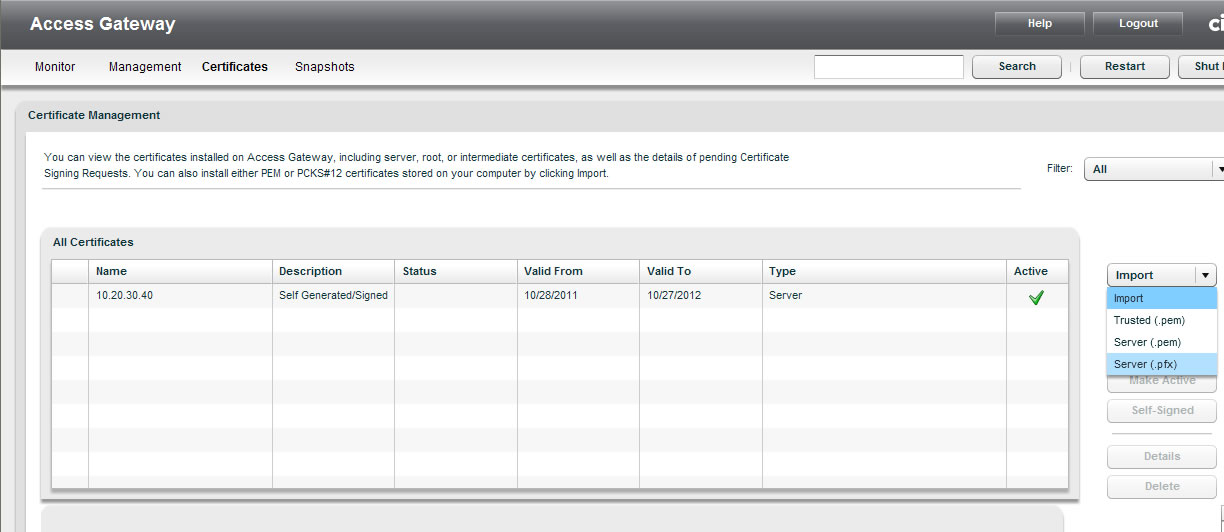The height and width of the screenshot is (532, 1224).
Task: Click the All Certificates panel title
Action: coord(93,242)
